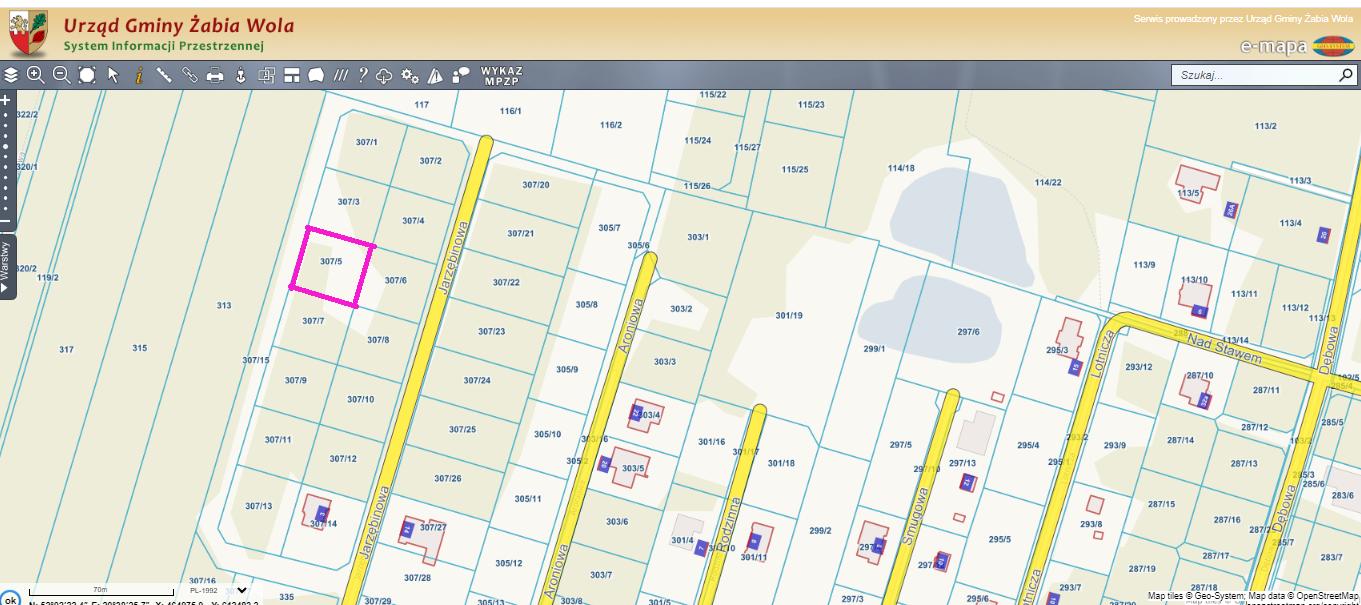Click the search magnifier button
The image size is (1361, 605).
pyautogui.click(x=1346, y=75)
